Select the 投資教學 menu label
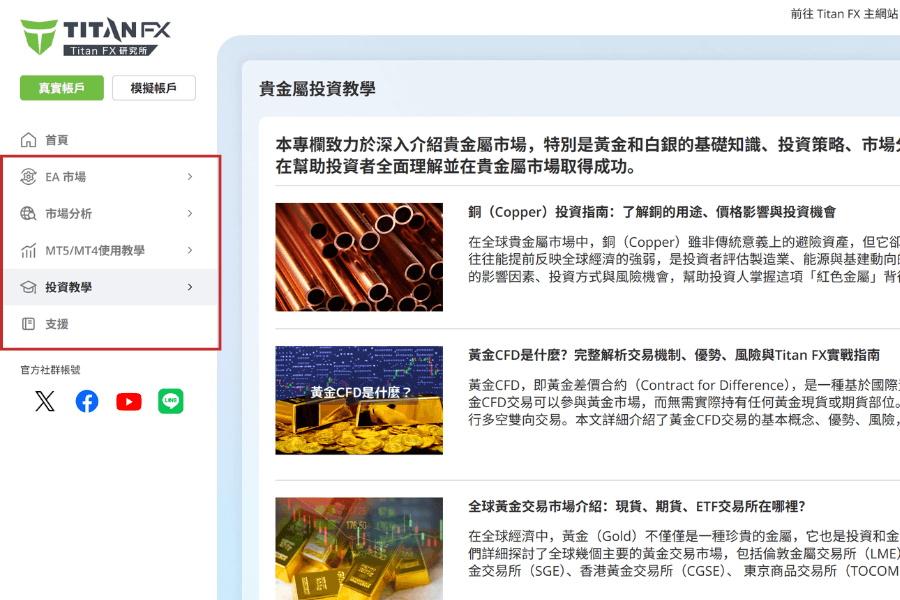Viewport: 900px width, 600px height. click(x=68, y=287)
